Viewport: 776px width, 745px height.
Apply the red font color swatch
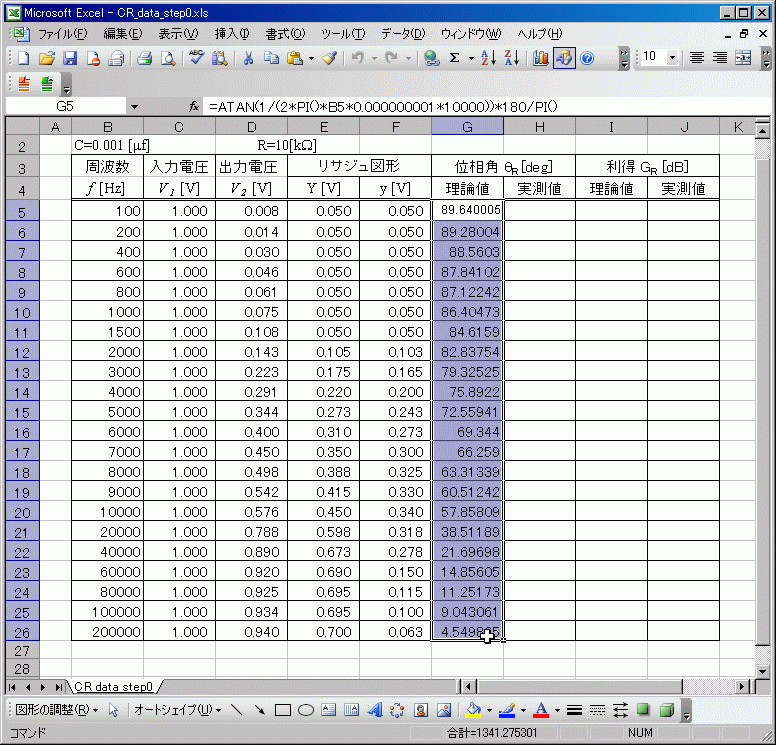(x=540, y=710)
